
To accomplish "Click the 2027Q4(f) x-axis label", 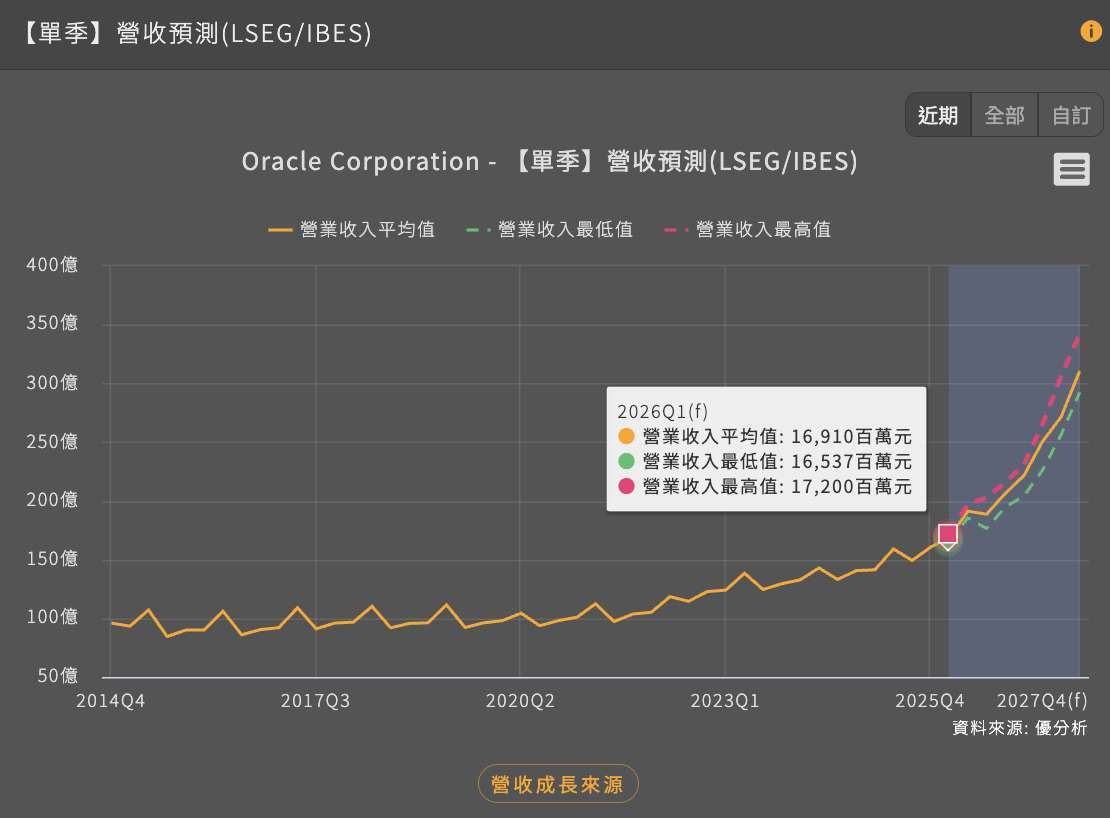I will point(1042,700).
